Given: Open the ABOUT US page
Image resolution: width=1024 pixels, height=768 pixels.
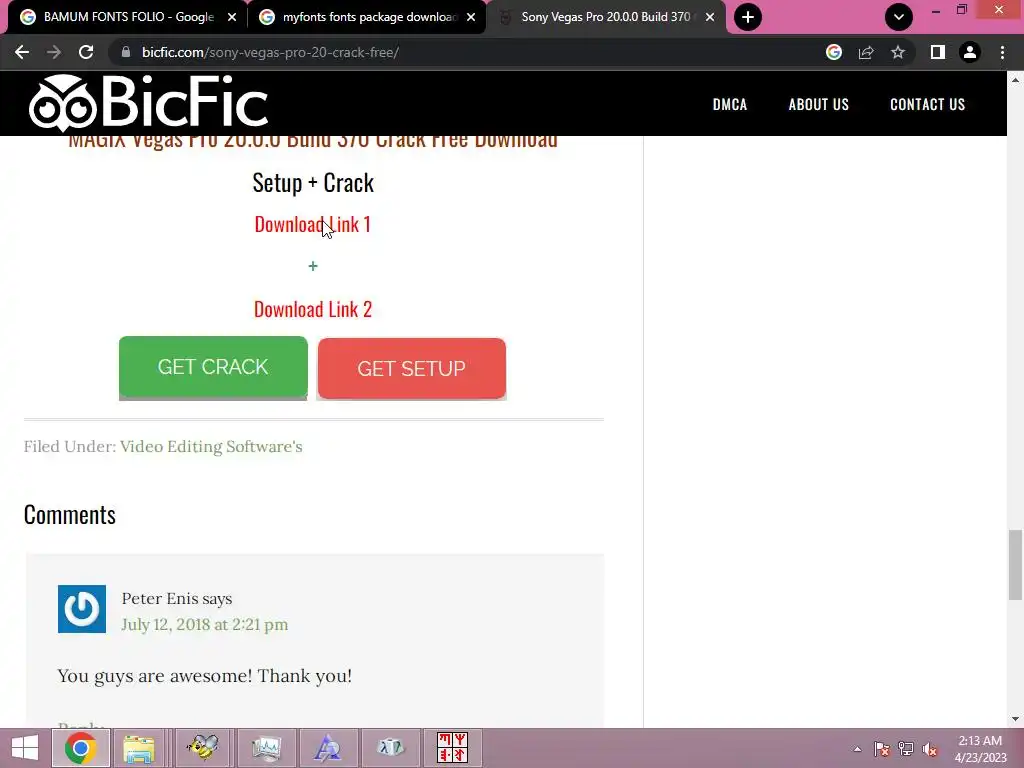Looking at the screenshot, I should pos(818,104).
